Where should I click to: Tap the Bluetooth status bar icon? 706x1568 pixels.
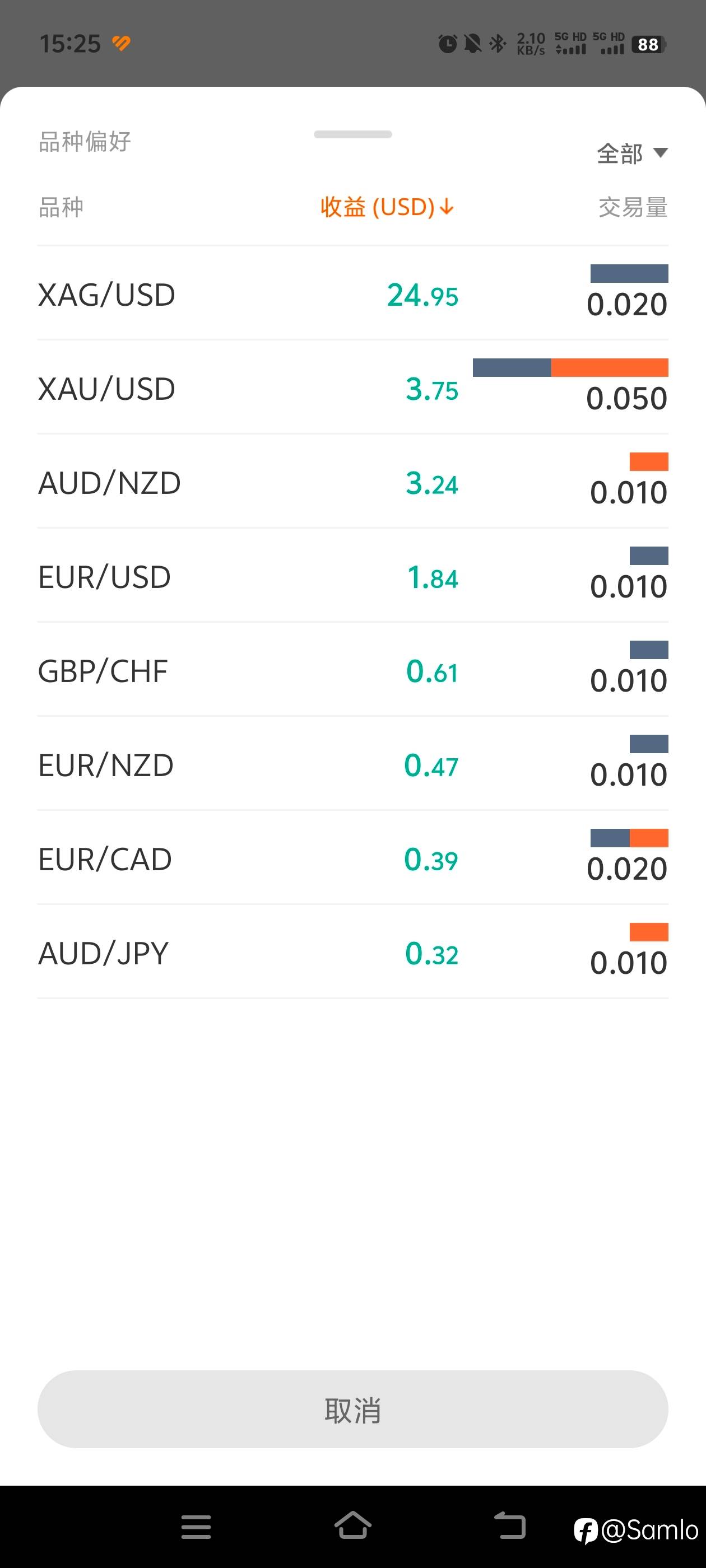pyautogui.click(x=498, y=44)
